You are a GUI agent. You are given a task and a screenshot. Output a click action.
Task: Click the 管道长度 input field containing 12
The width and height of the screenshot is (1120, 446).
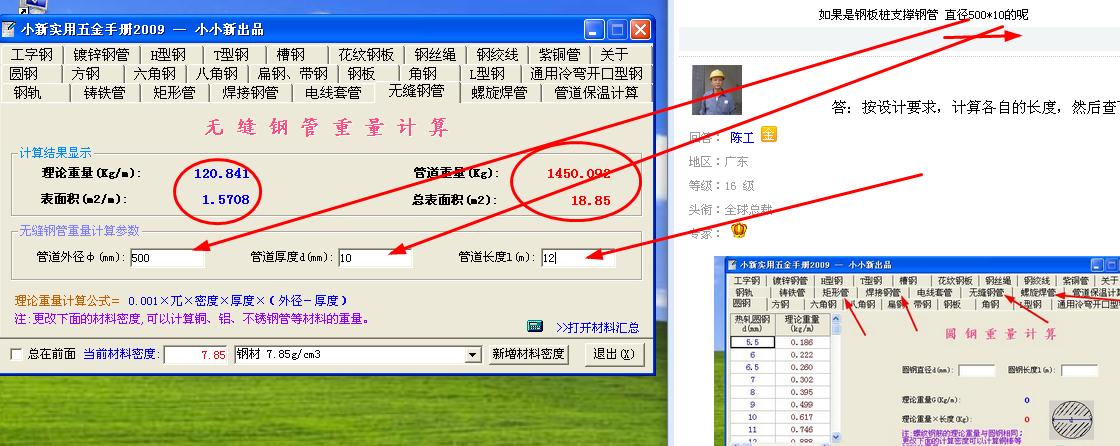point(578,258)
